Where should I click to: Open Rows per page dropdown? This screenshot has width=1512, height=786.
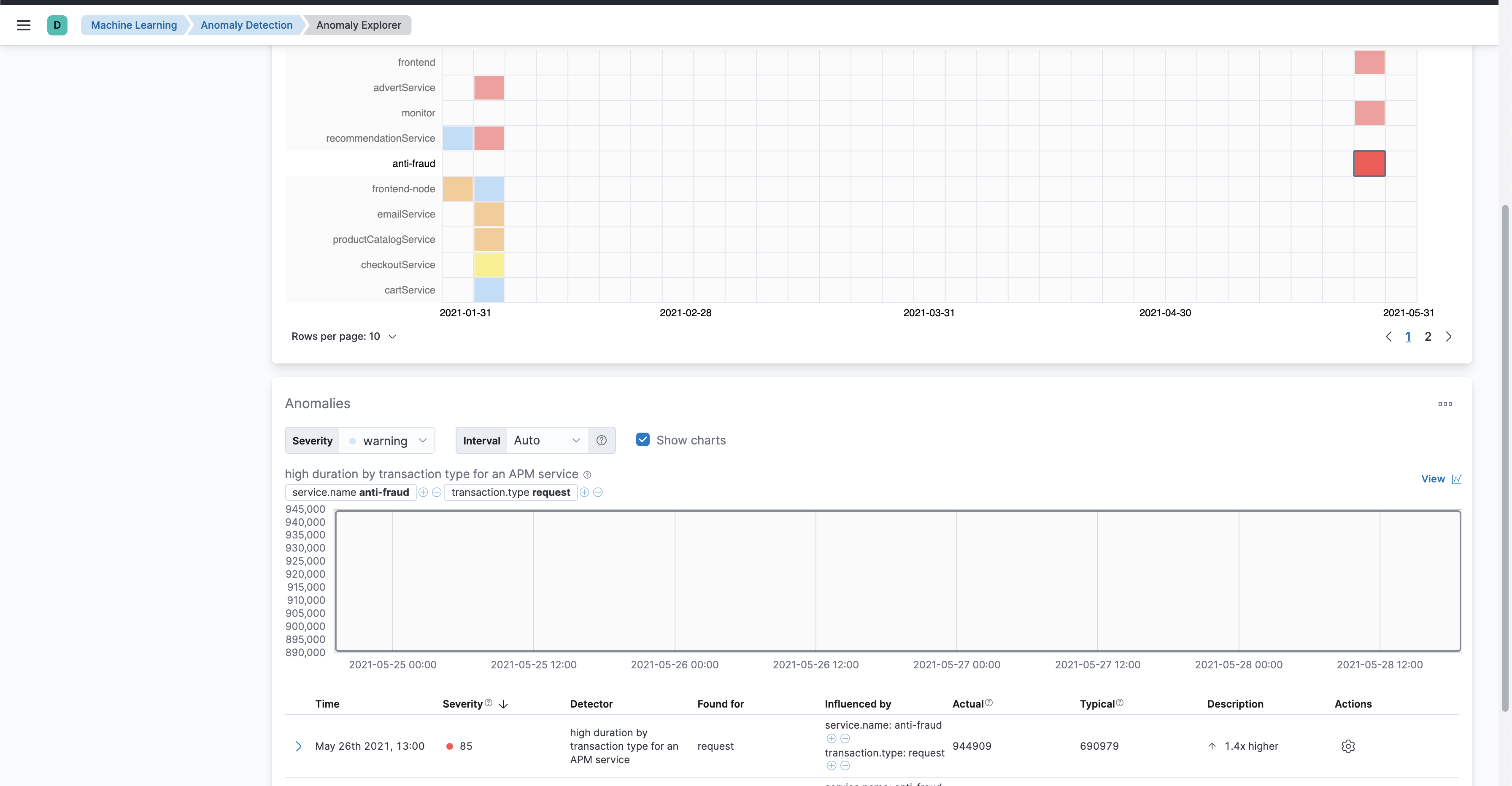tap(344, 336)
